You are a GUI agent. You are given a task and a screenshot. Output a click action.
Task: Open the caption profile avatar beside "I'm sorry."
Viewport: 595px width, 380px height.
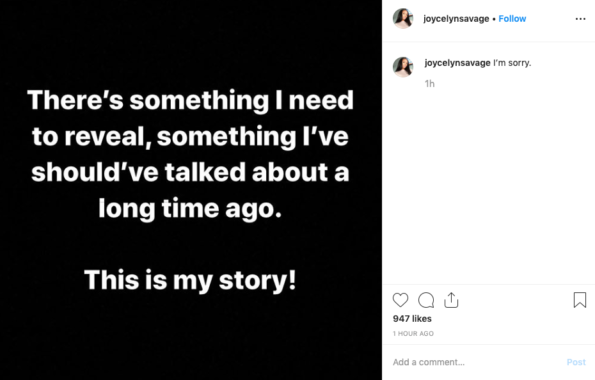pyautogui.click(x=403, y=67)
